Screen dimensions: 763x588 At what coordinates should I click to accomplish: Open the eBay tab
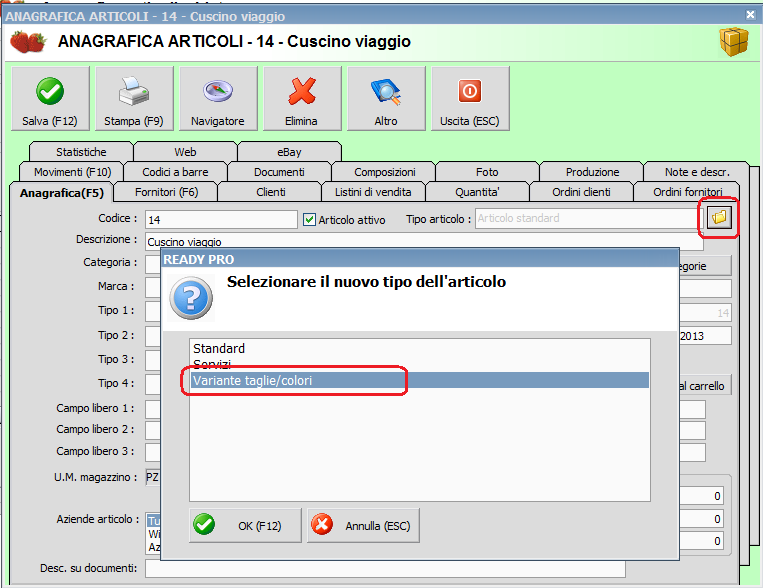[289, 152]
